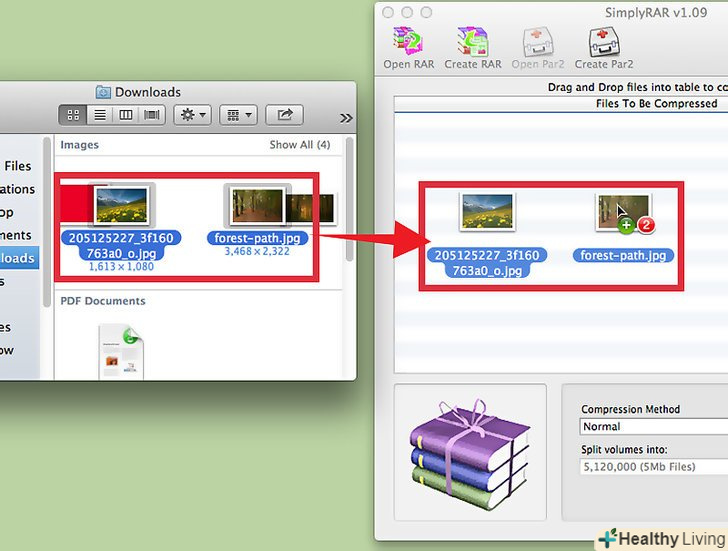Click the SimplyRAR zoom window button
This screenshot has height=551, width=728.
[x=426, y=13]
